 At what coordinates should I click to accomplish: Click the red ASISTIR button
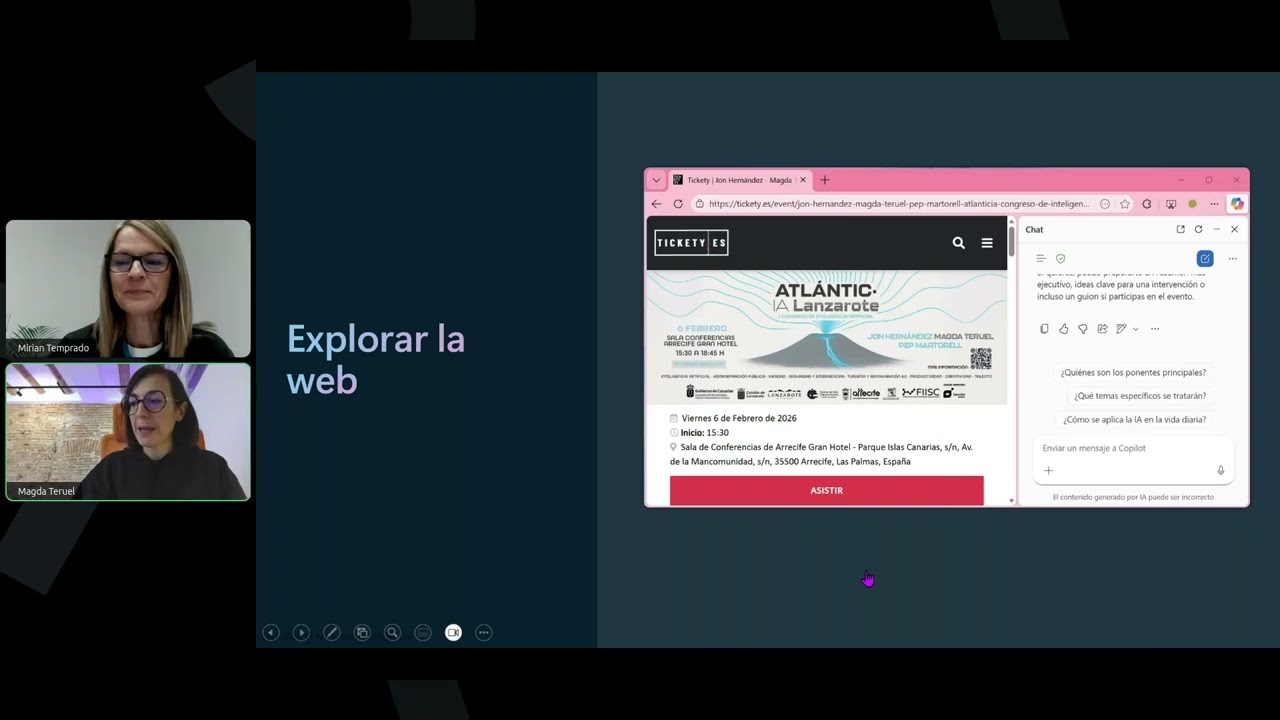tap(827, 490)
